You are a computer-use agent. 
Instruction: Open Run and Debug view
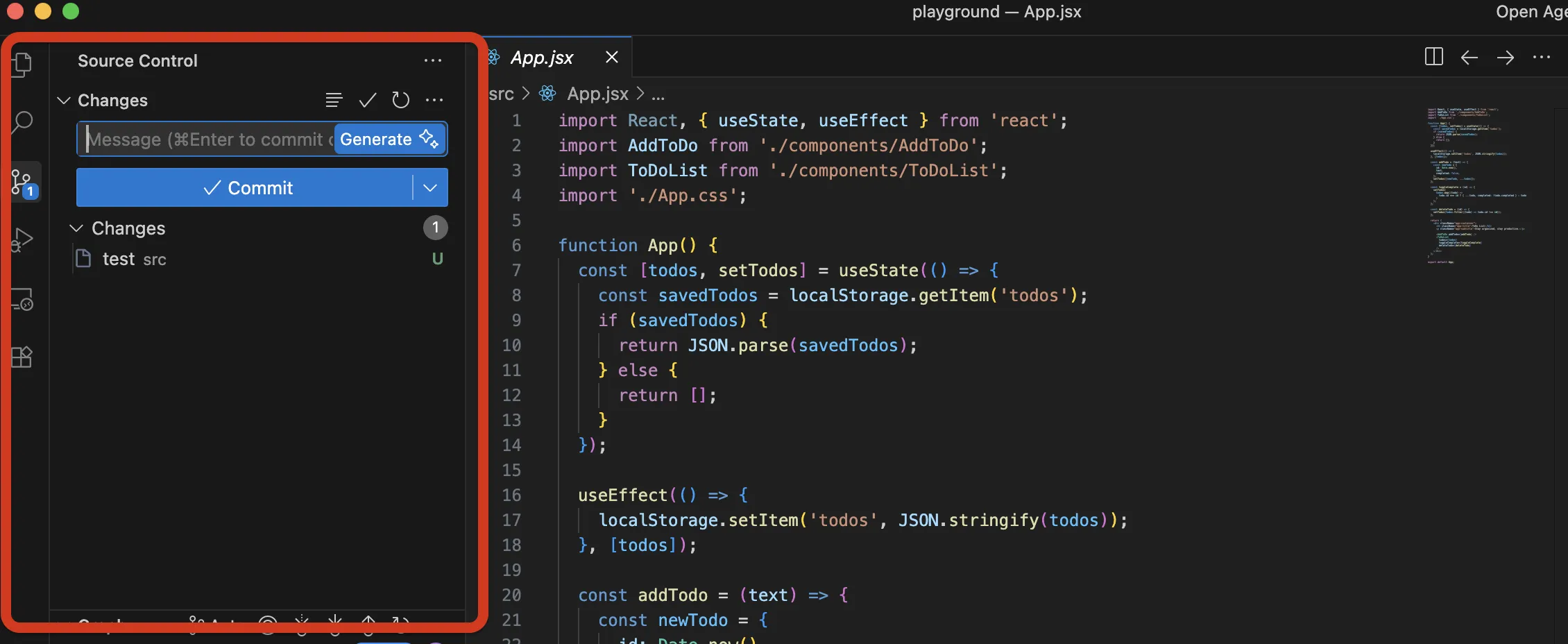22,240
